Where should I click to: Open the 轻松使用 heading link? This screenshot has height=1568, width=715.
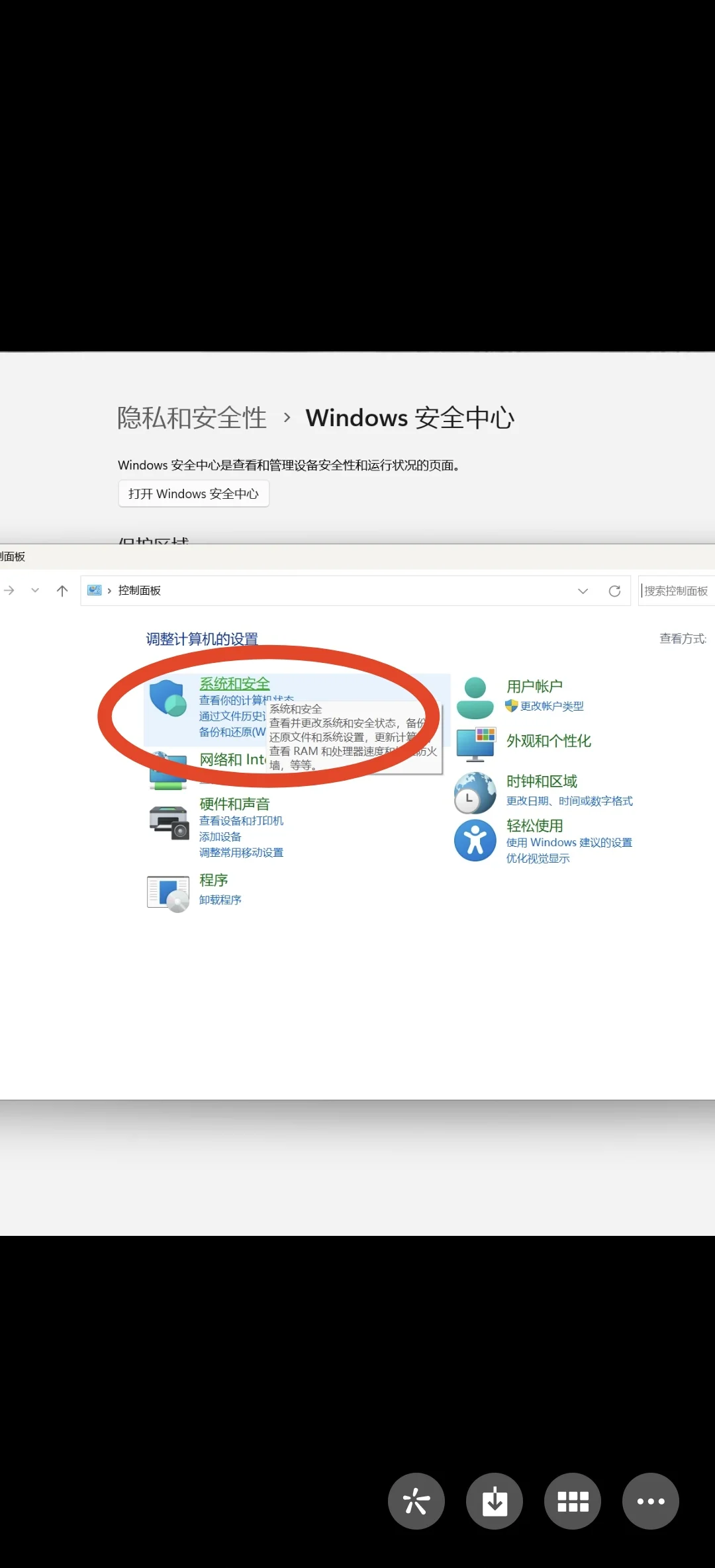tap(534, 826)
